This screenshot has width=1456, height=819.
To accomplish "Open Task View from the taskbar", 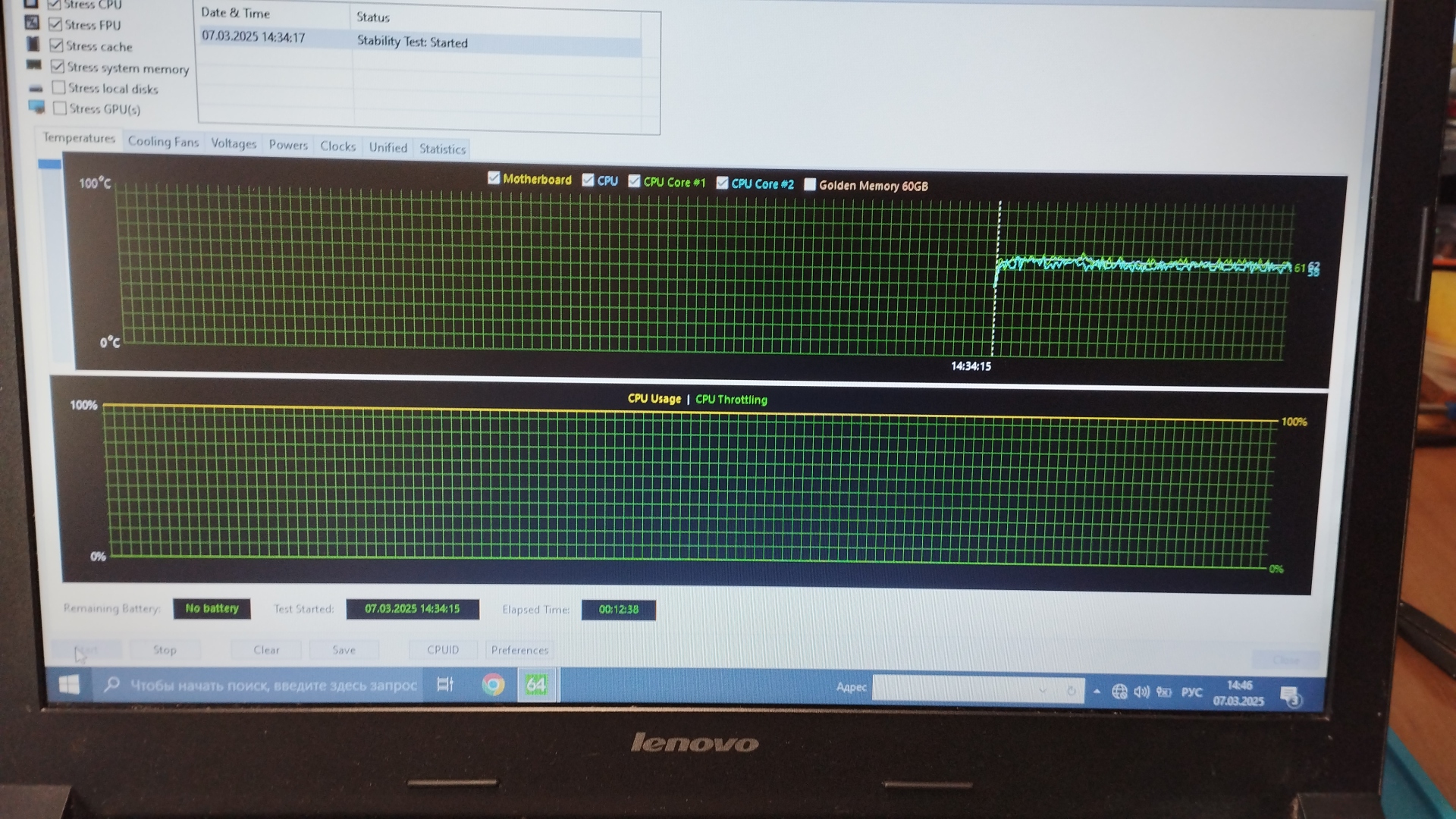I will click(445, 685).
